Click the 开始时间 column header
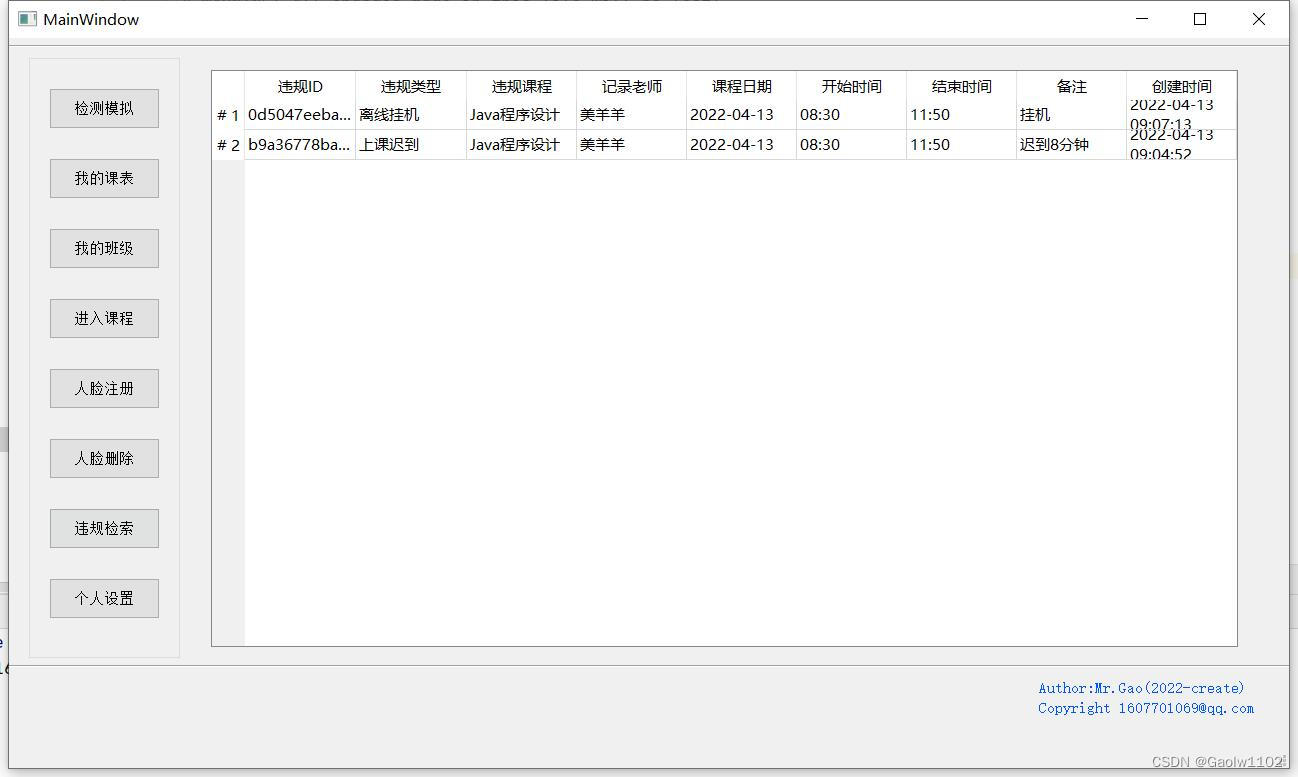This screenshot has width=1298, height=777. tap(851, 86)
